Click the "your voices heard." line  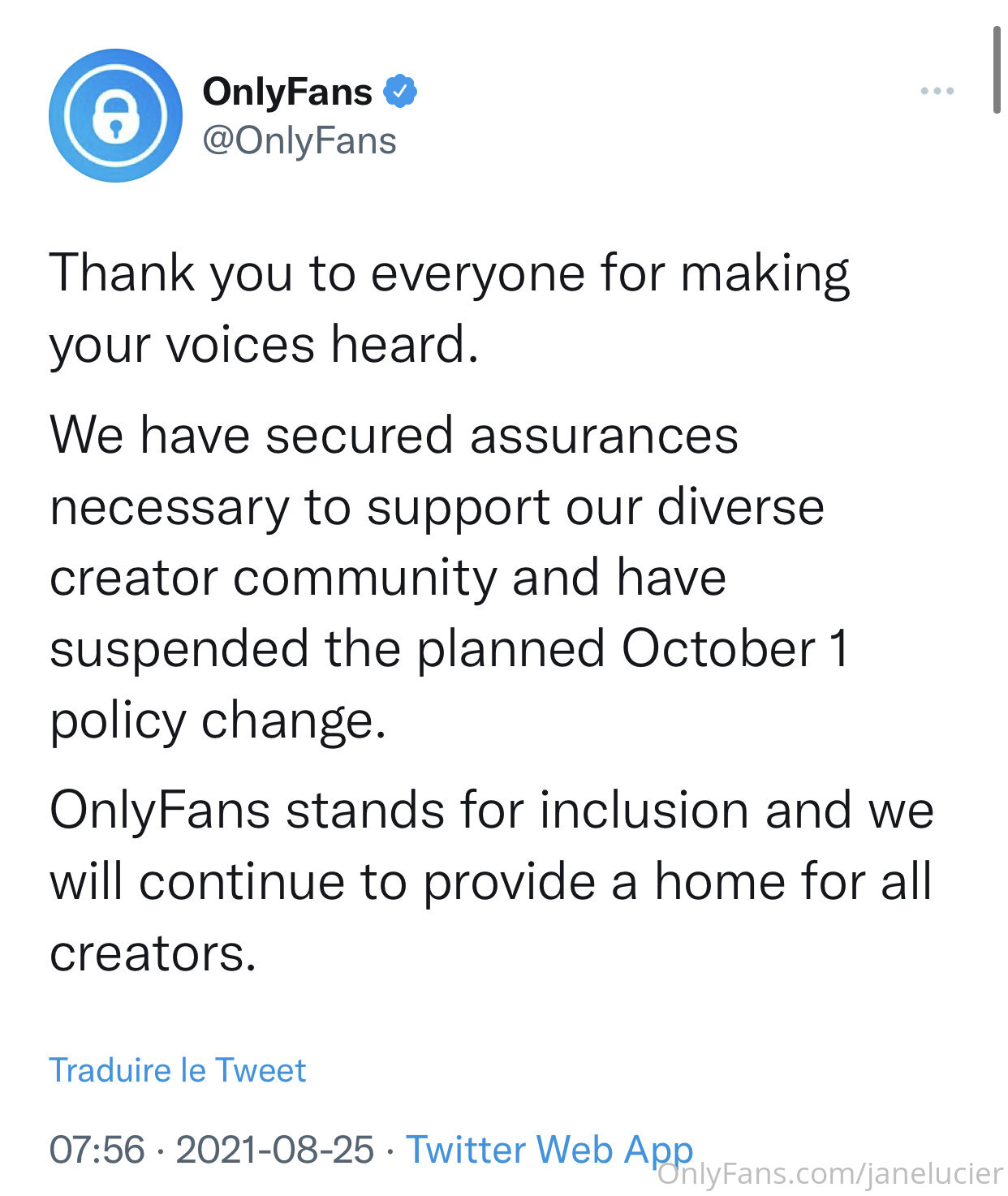(x=265, y=345)
